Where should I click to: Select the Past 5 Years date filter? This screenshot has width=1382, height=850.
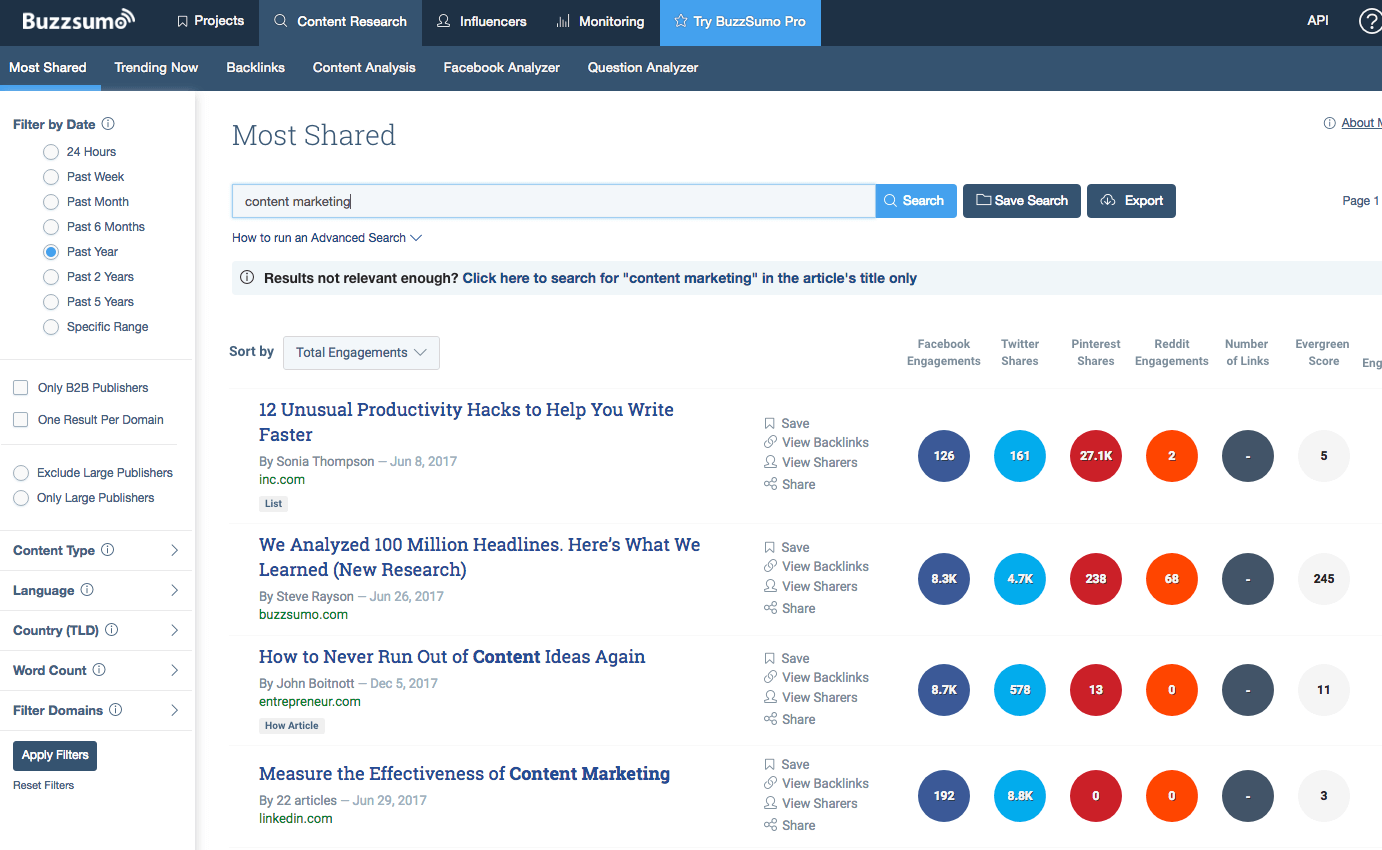tap(51, 302)
